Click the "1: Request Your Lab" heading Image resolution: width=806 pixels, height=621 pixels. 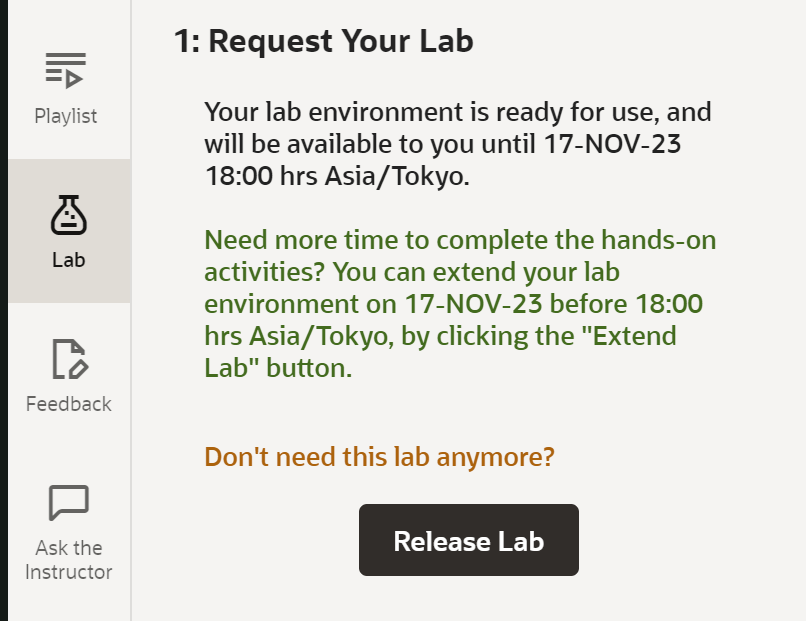[323, 42]
